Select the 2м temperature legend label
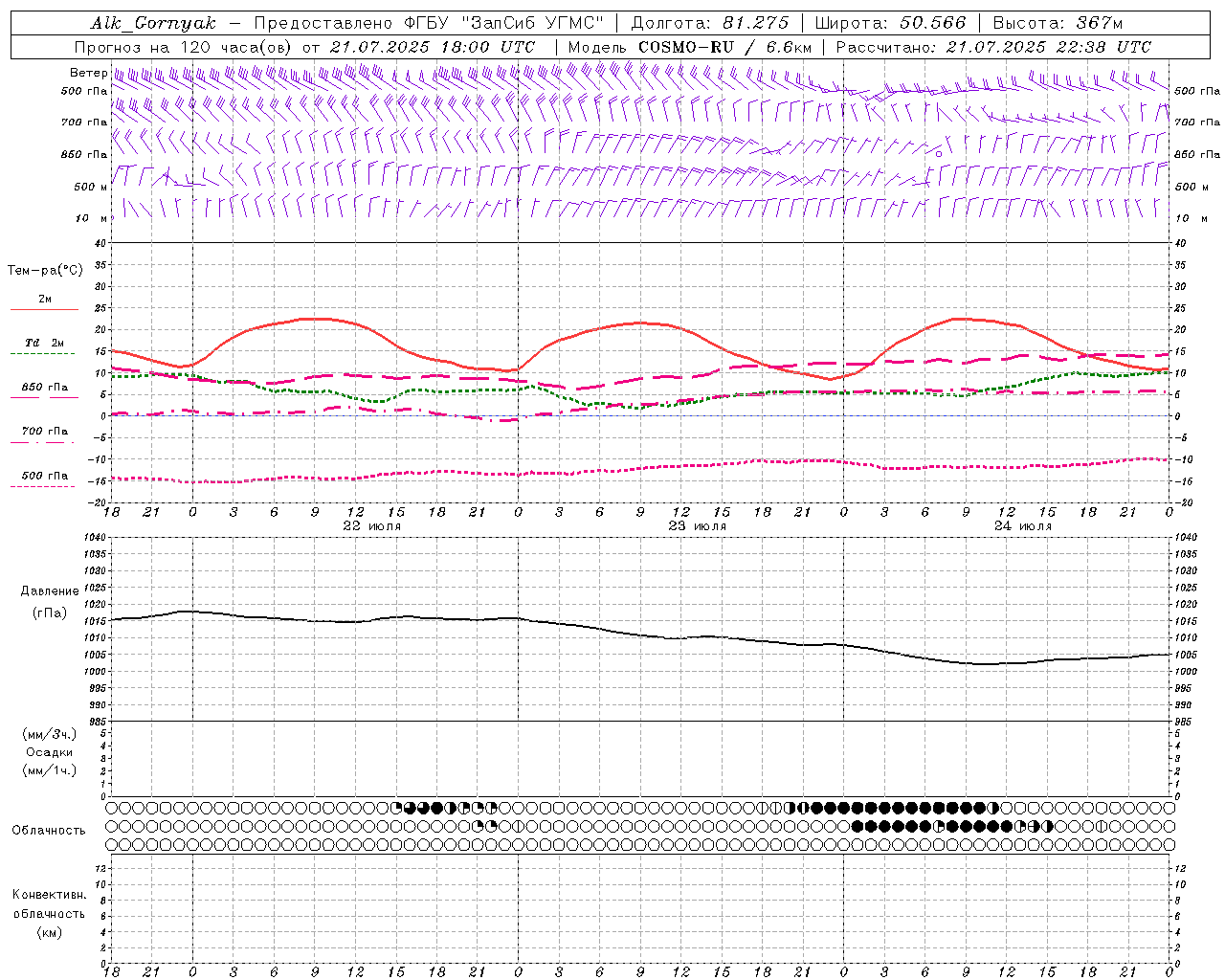 pyautogui.click(x=45, y=300)
